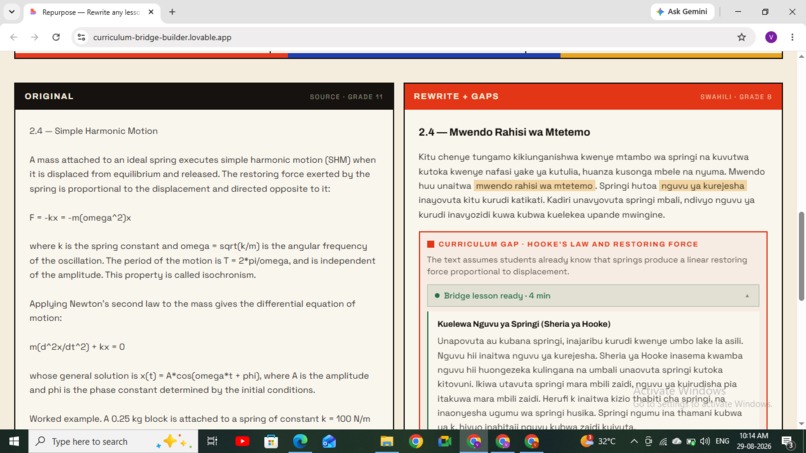806x453 pixels.
Task: Collapse the Bridge lesson ready expander
Action: tap(593, 296)
